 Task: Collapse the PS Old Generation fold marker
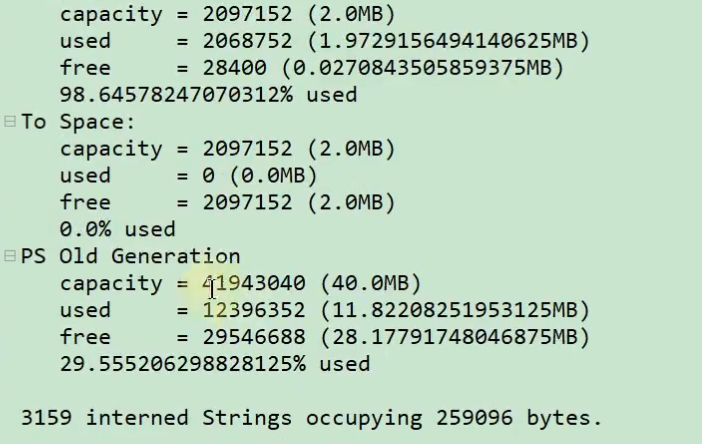point(10,256)
